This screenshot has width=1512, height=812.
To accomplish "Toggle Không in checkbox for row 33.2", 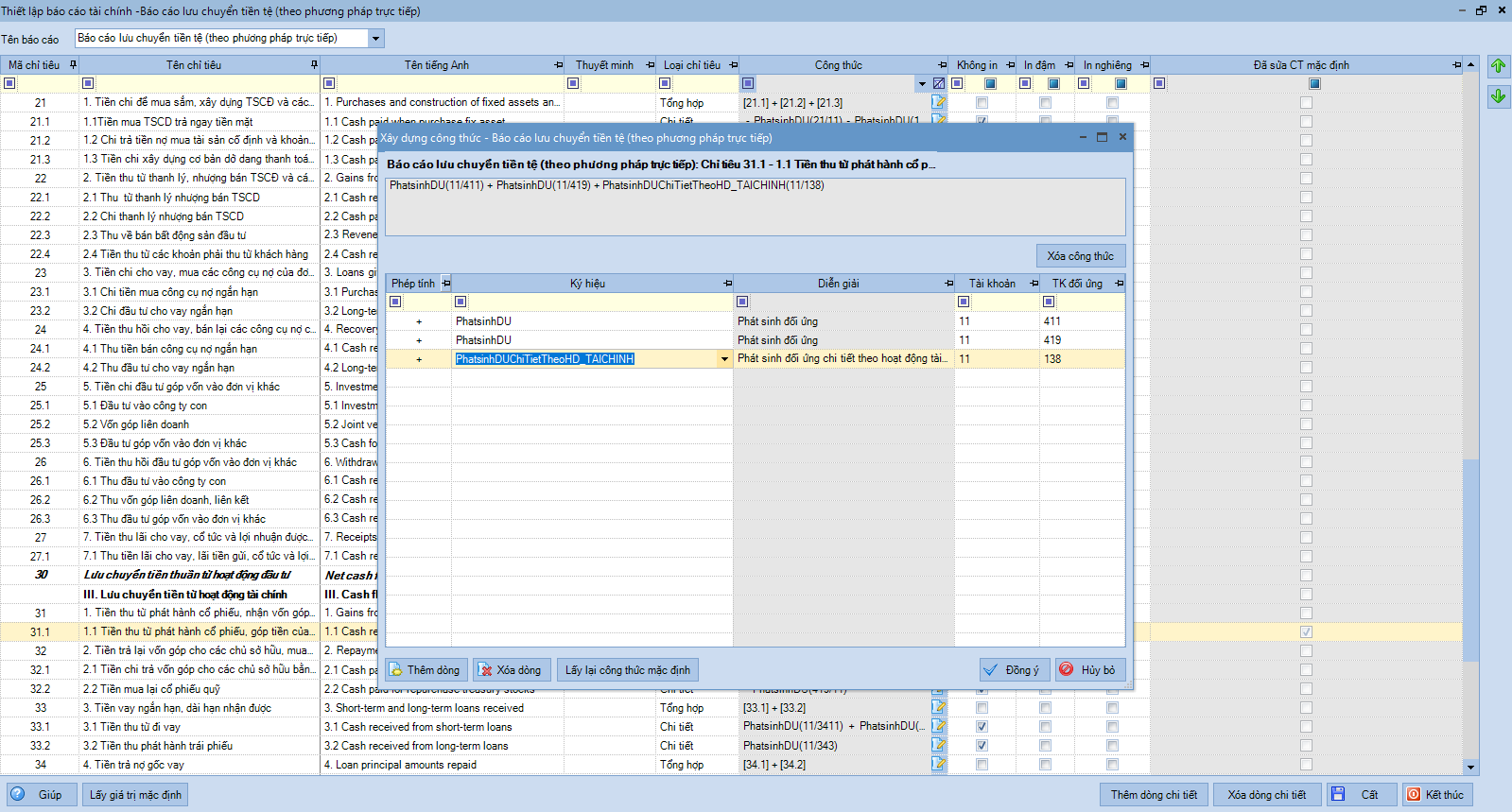I will pyautogui.click(x=982, y=745).
